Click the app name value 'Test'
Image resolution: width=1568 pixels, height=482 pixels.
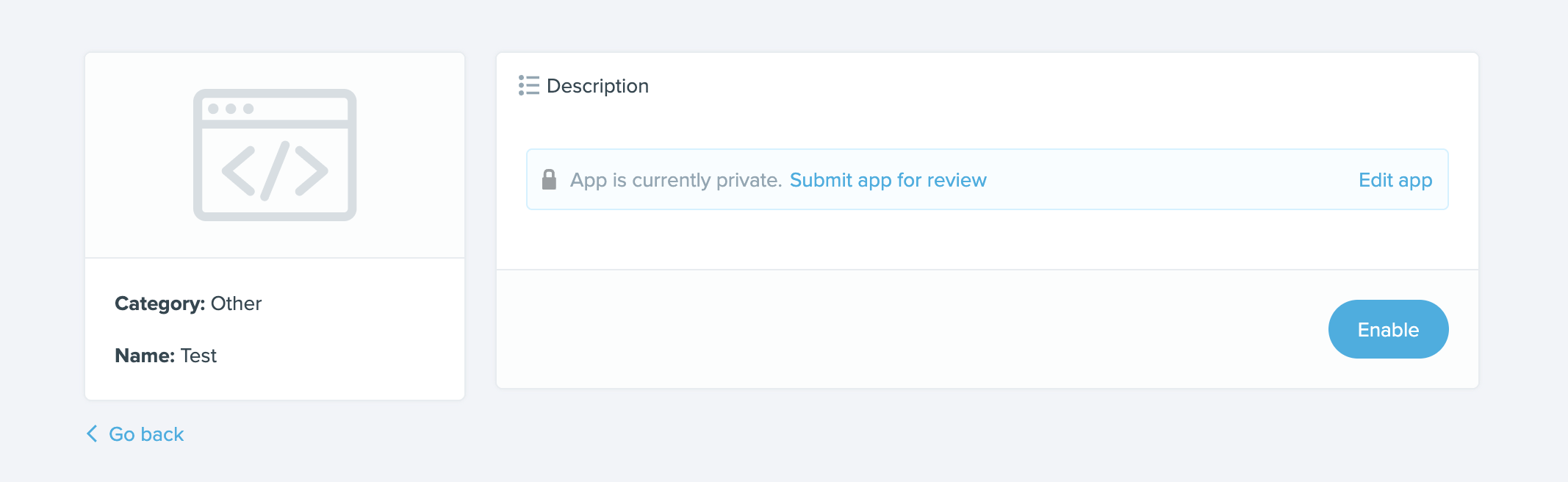tap(198, 356)
